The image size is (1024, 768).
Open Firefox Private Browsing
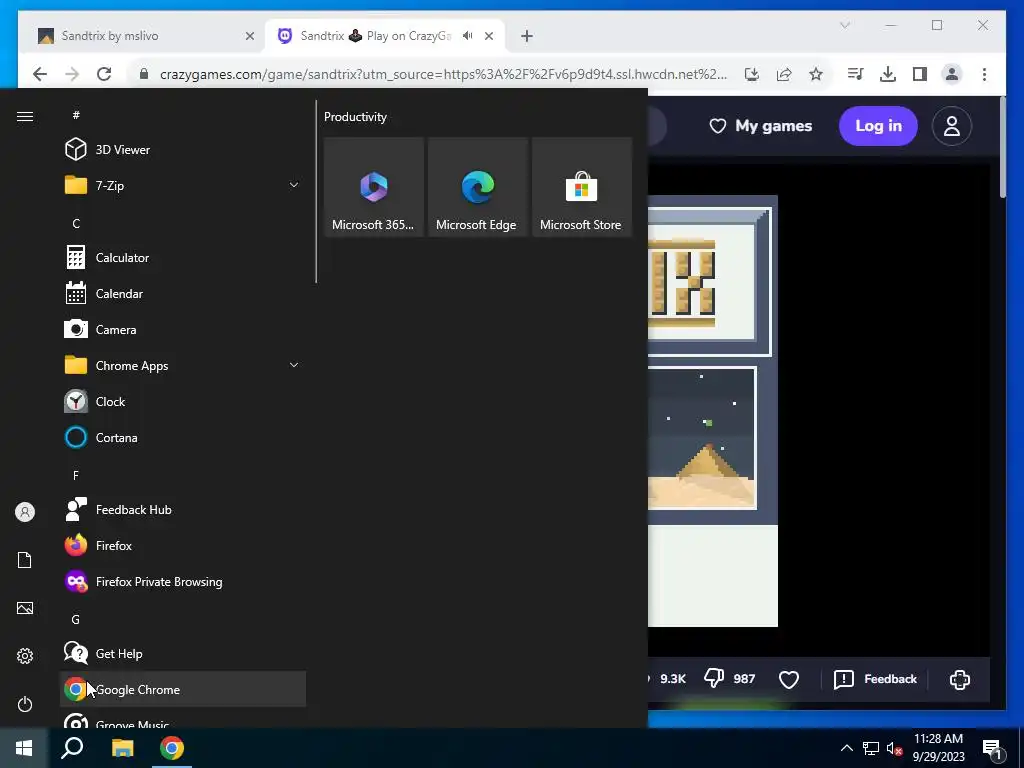pyautogui.click(x=183, y=581)
